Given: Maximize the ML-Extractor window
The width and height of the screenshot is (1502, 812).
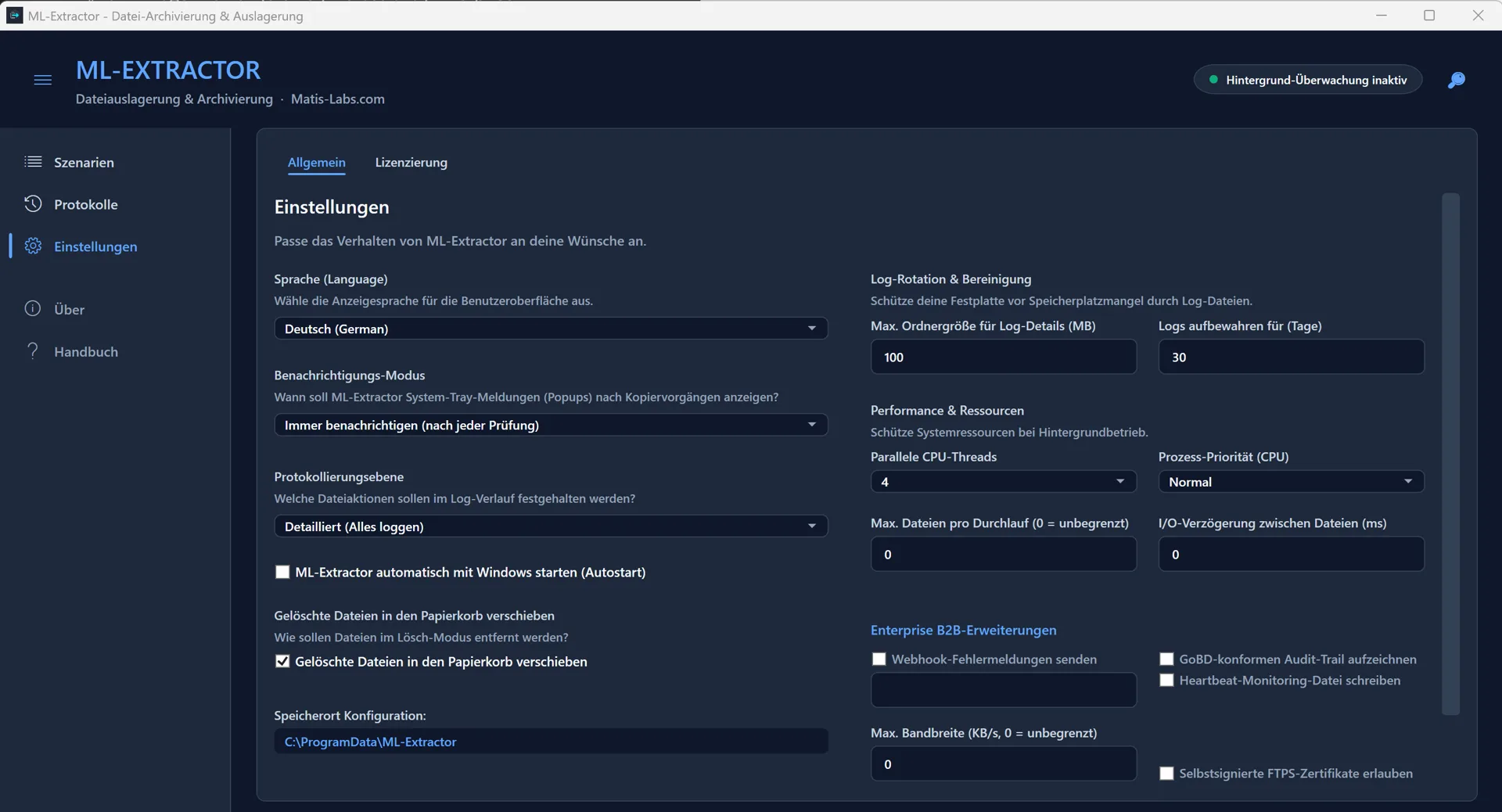Looking at the screenshot, I should pos(1429,15).
